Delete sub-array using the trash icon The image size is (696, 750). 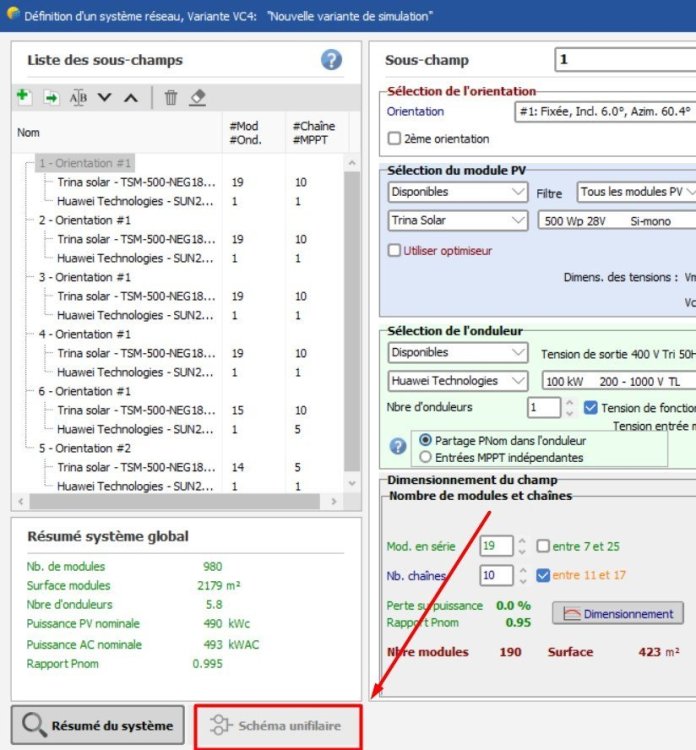[171, 97]
